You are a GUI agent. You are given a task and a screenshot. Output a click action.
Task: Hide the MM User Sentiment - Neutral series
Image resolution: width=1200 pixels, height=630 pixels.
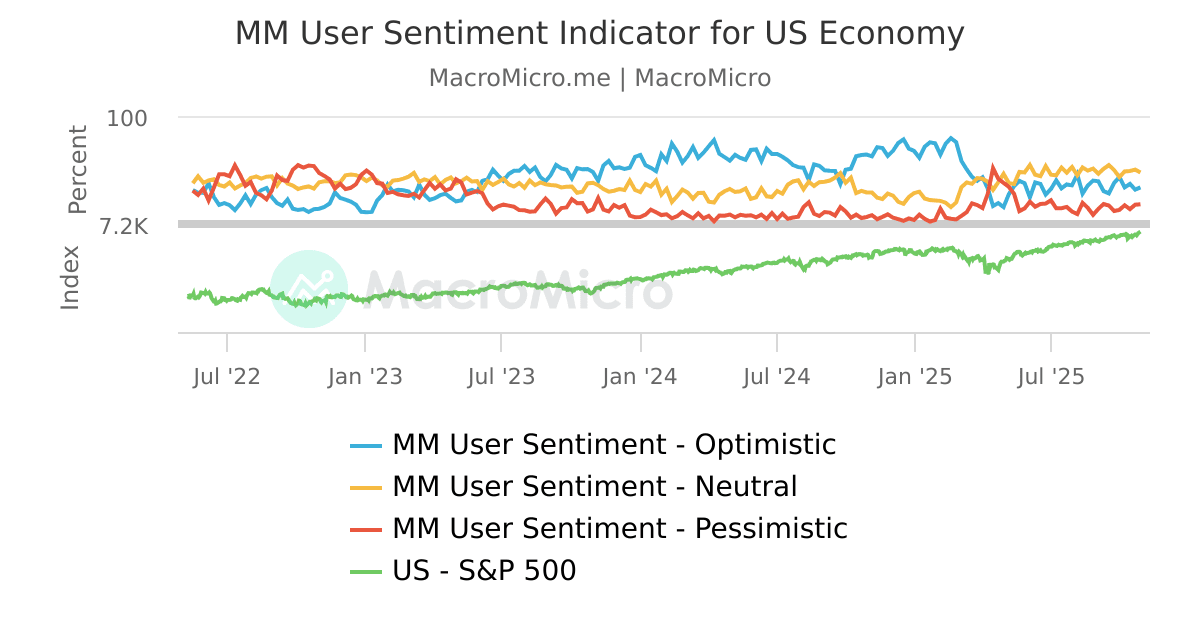click(x=594, y=487)
